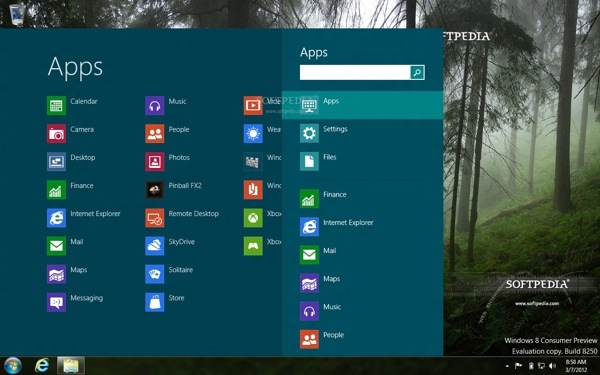The image size is (600, 375).
Task: Open the Remote Desktop app icon
Action: point(155,218)
